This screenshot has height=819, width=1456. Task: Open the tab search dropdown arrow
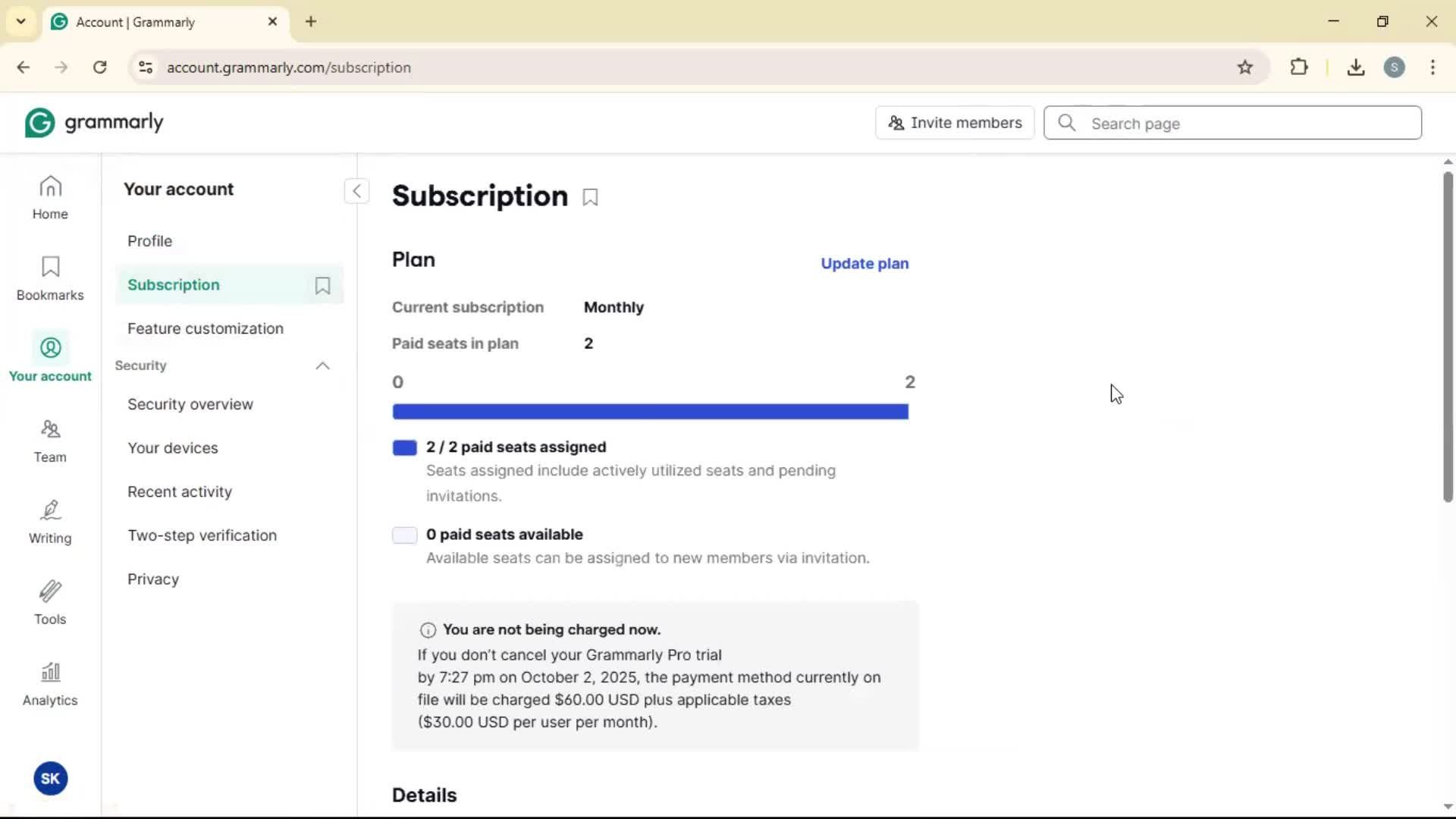(21, 21)
